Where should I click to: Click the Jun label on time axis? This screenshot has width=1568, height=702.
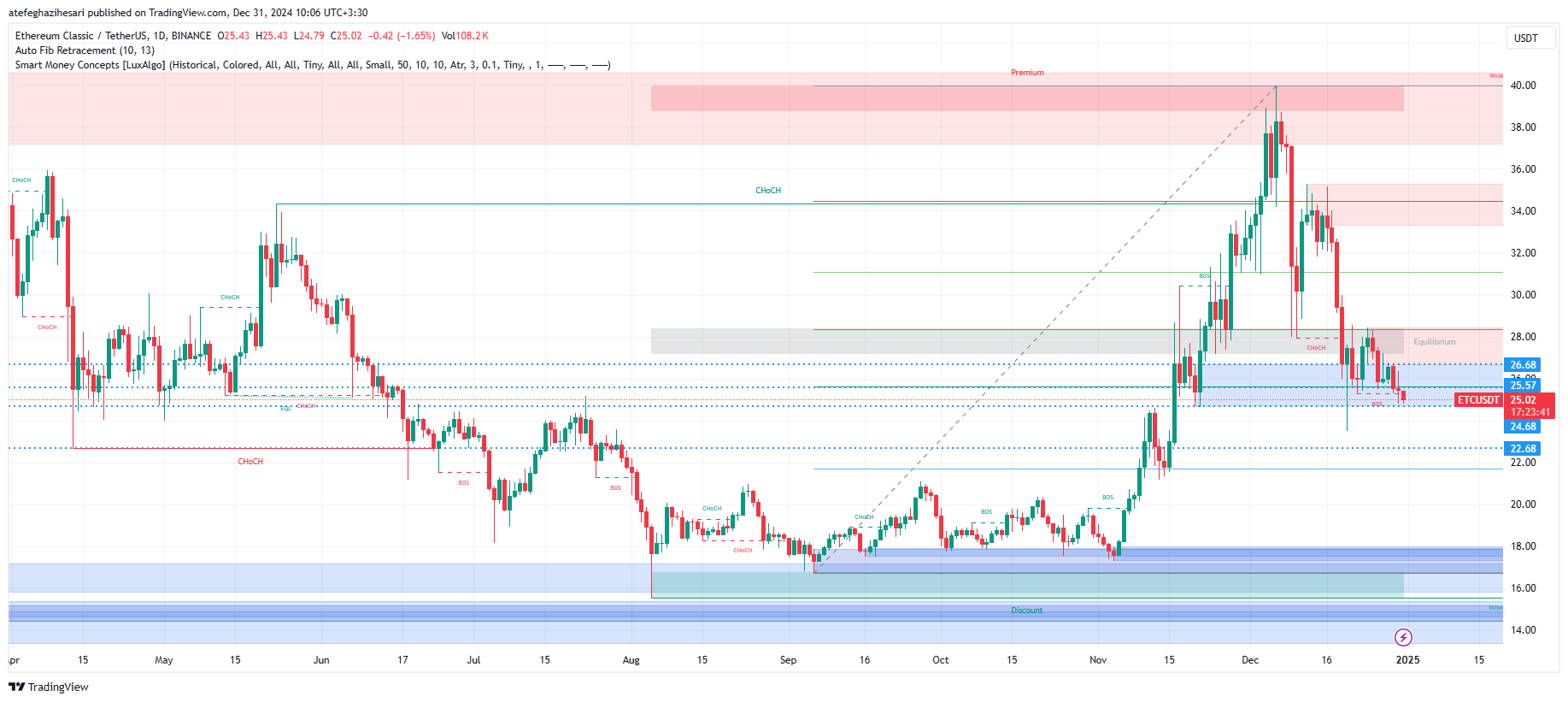(x=321, y=660)
